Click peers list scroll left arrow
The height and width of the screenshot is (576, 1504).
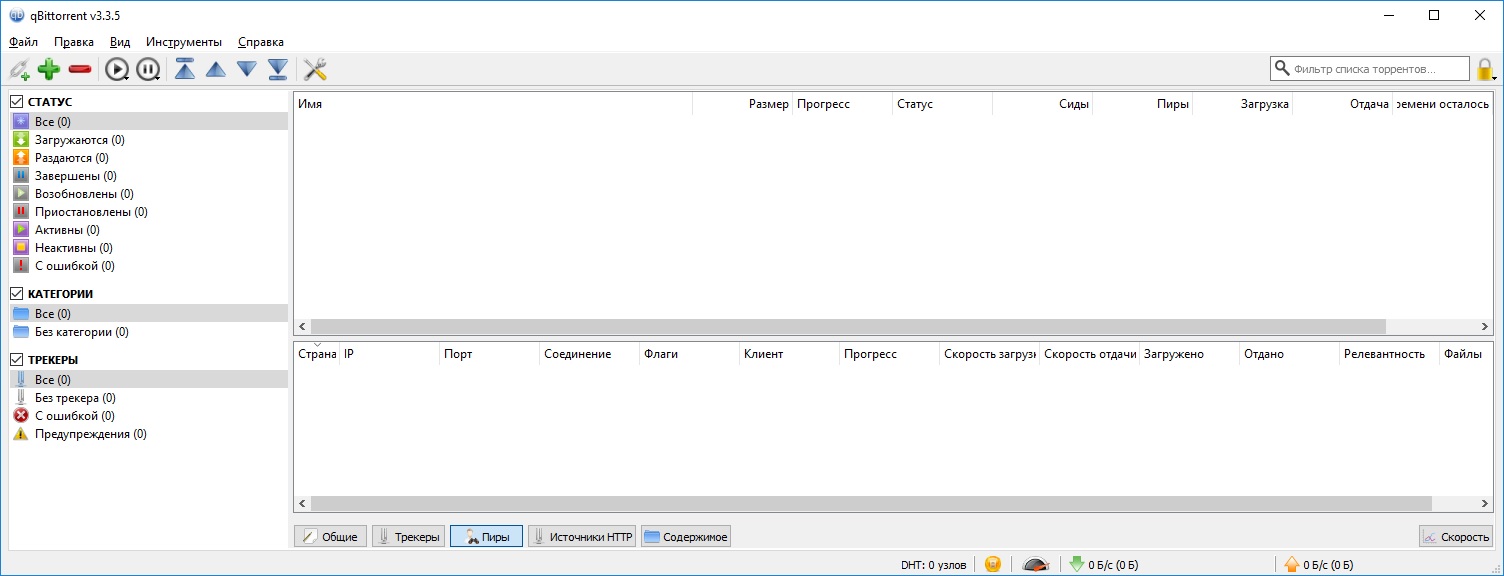[302, 505]
